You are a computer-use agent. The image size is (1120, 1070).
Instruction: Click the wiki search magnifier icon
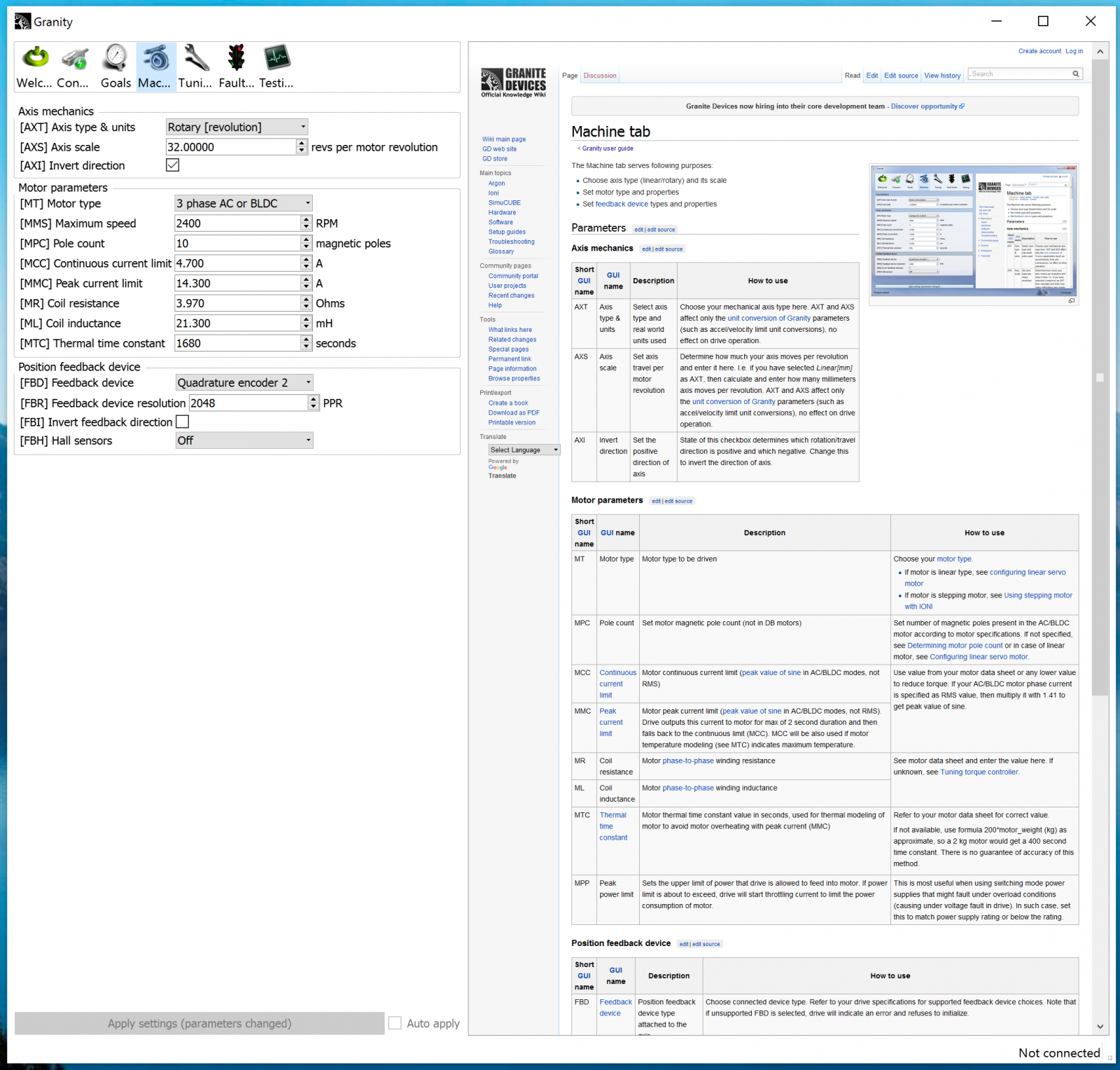(1076, 74)
